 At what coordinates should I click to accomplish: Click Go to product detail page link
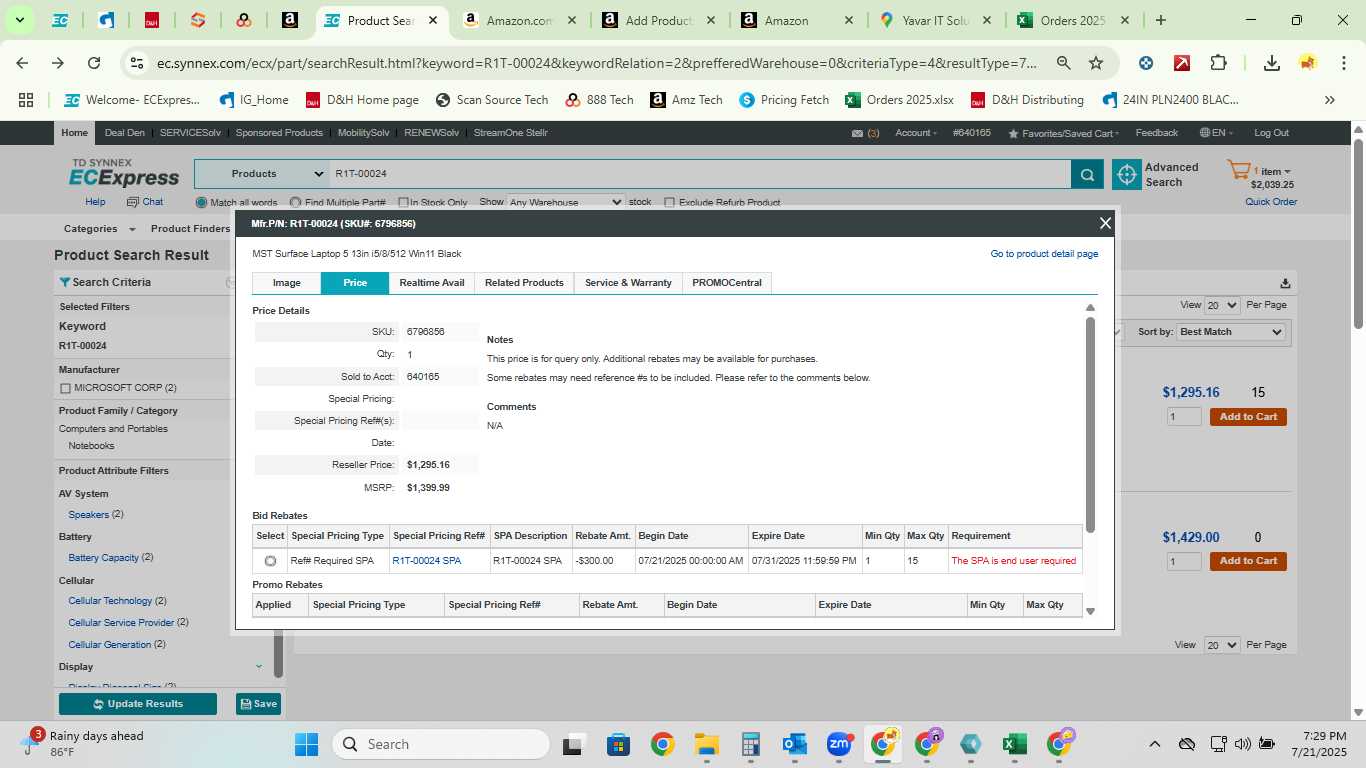(1044, 254)
